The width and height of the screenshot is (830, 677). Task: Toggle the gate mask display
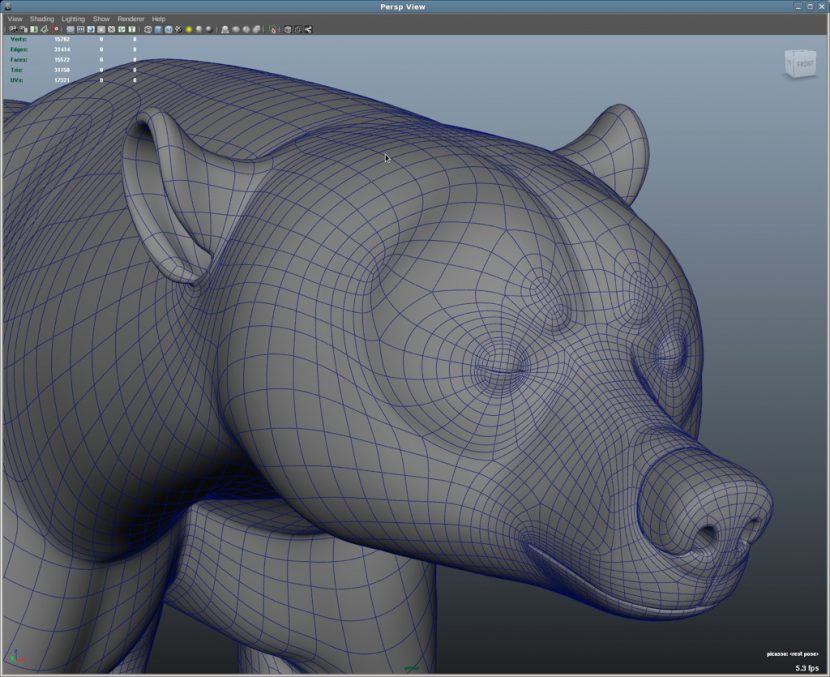coord(101,31)
